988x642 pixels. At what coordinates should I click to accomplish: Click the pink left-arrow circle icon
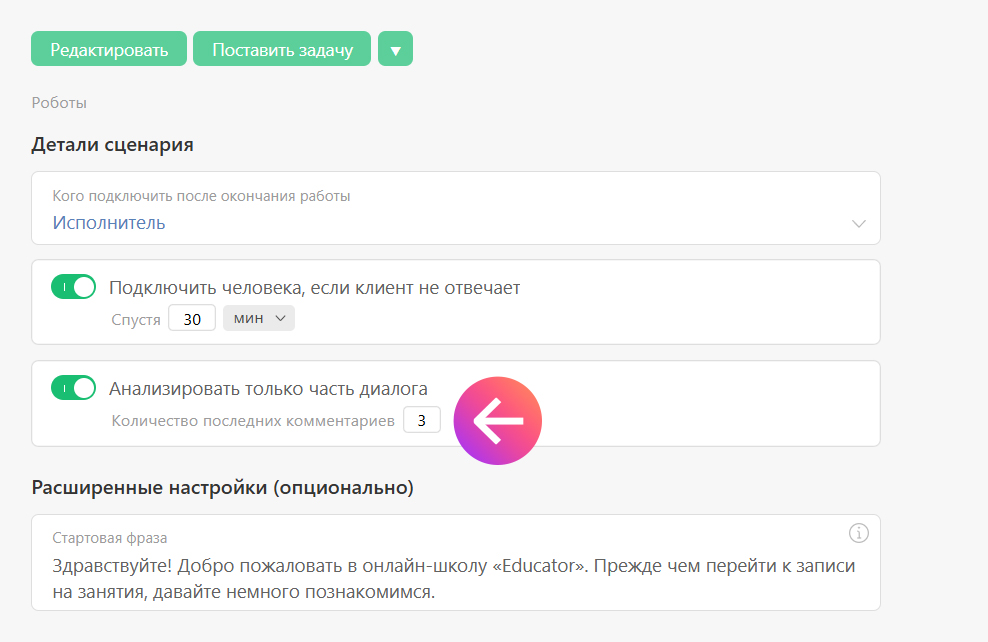(497, 421)
